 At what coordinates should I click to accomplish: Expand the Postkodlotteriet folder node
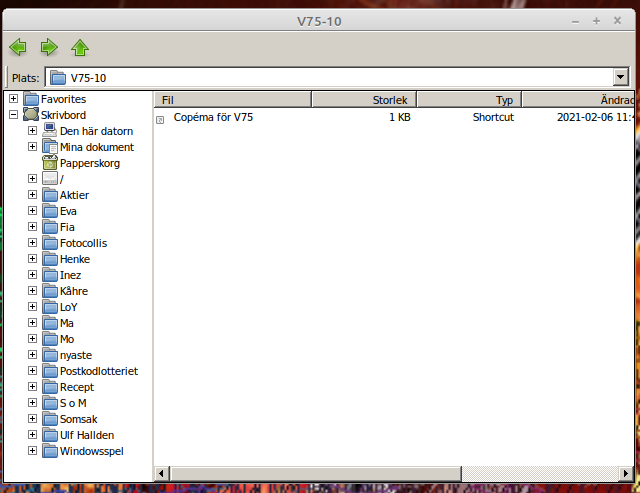(x=33, y=371)
